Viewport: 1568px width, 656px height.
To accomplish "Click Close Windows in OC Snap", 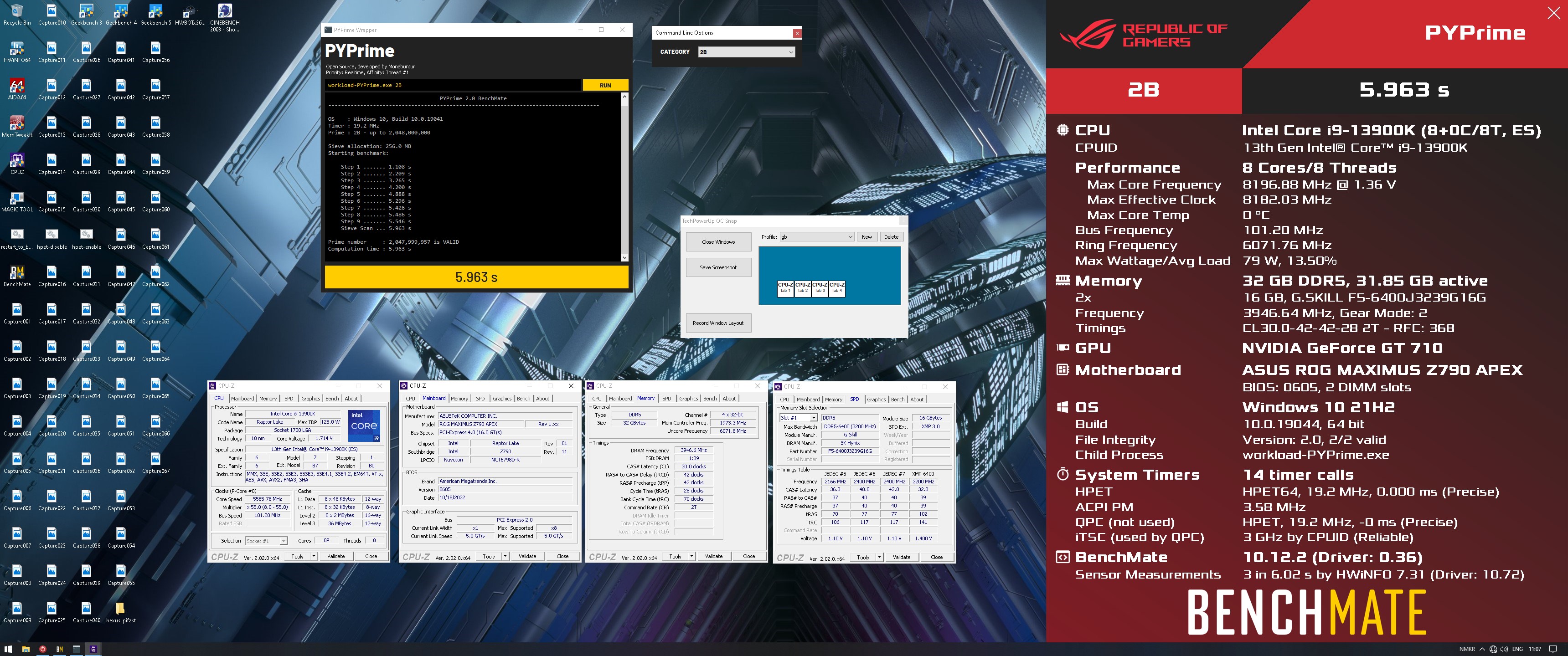I will point(718,241).
